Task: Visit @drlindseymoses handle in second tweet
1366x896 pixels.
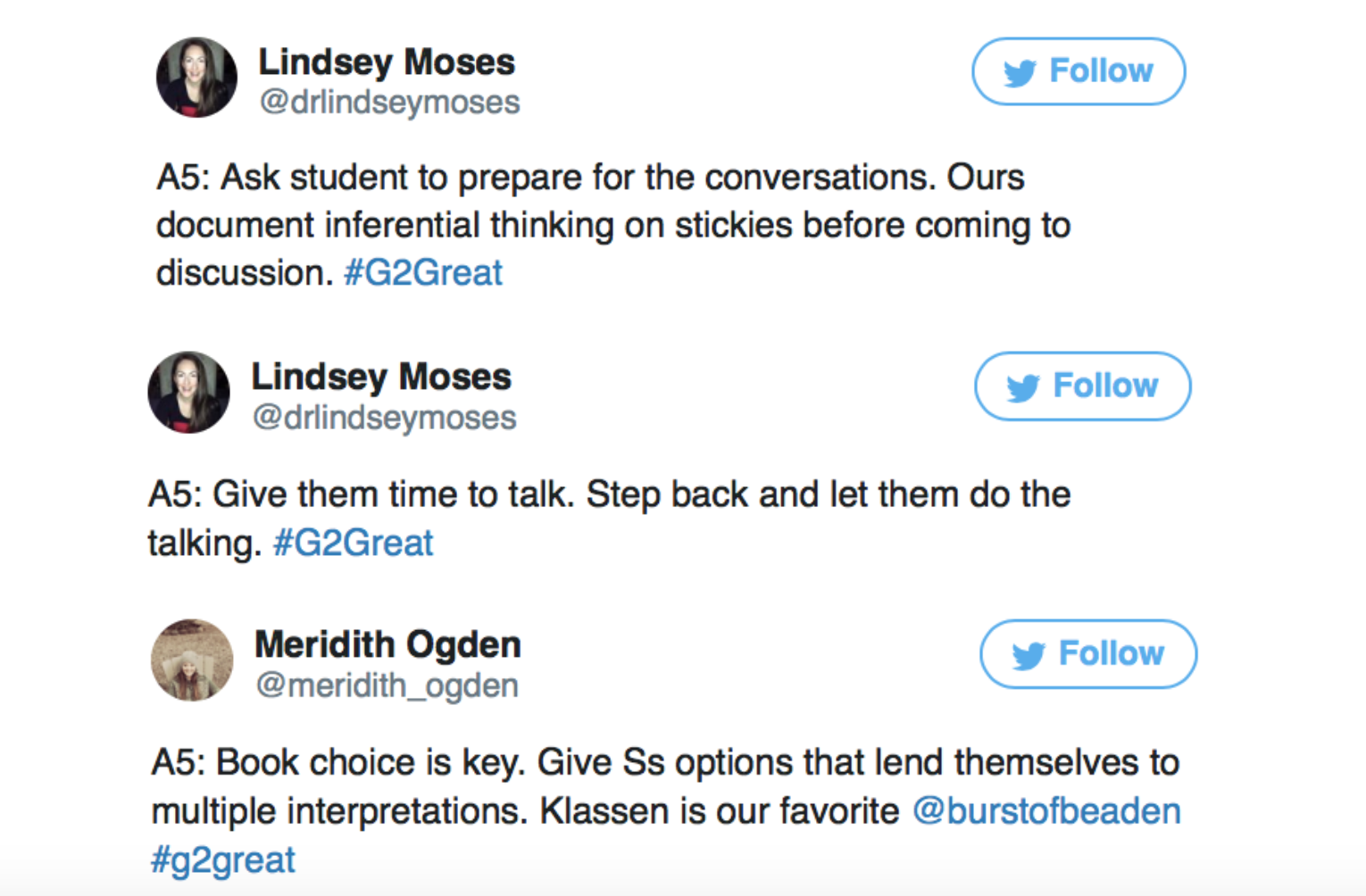Action: click(384, 418)
